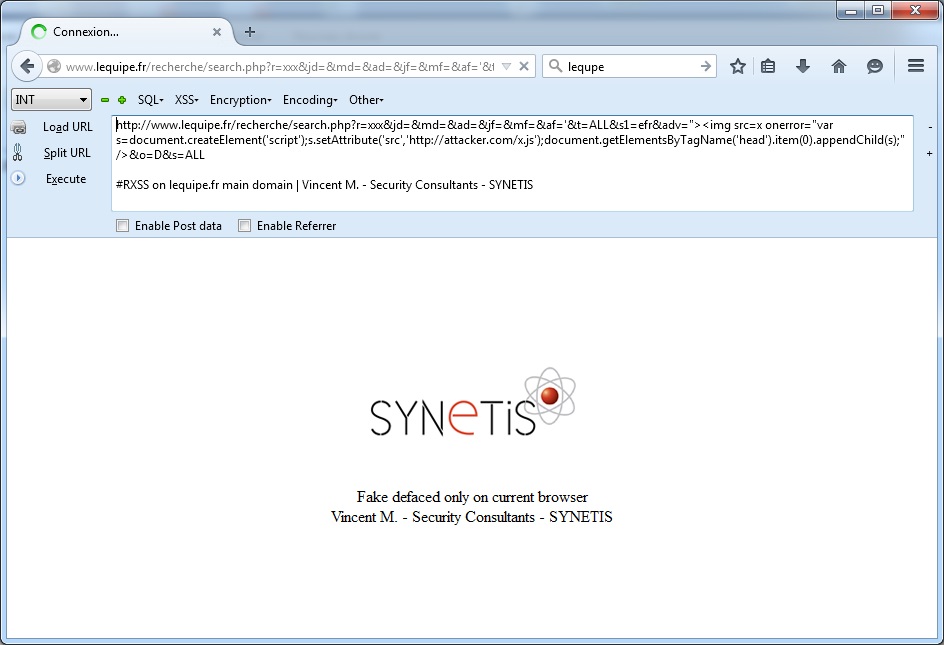Toggle Enable Post data checkbox
Viewport: 944px width, 645px height.
pyautogui.click(x=122, y=226)
